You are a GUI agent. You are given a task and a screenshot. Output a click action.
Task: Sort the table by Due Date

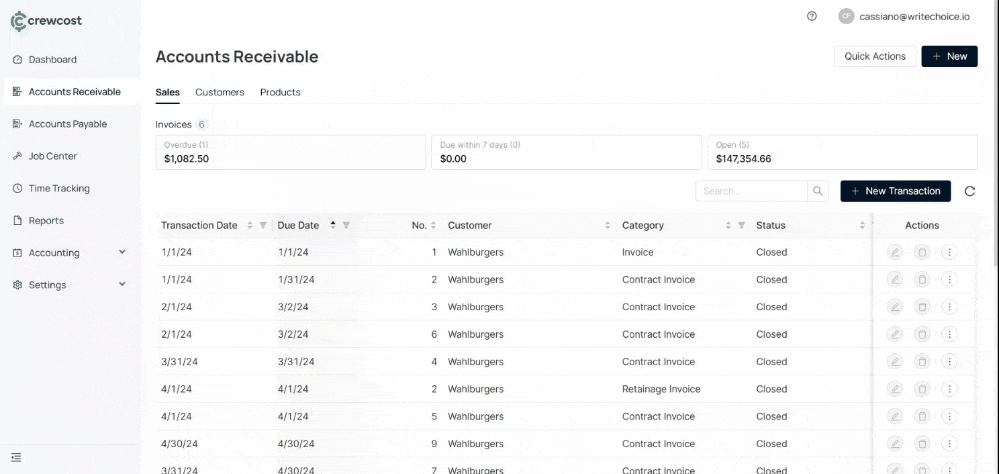pyautogui.click(x=333, y=225)
